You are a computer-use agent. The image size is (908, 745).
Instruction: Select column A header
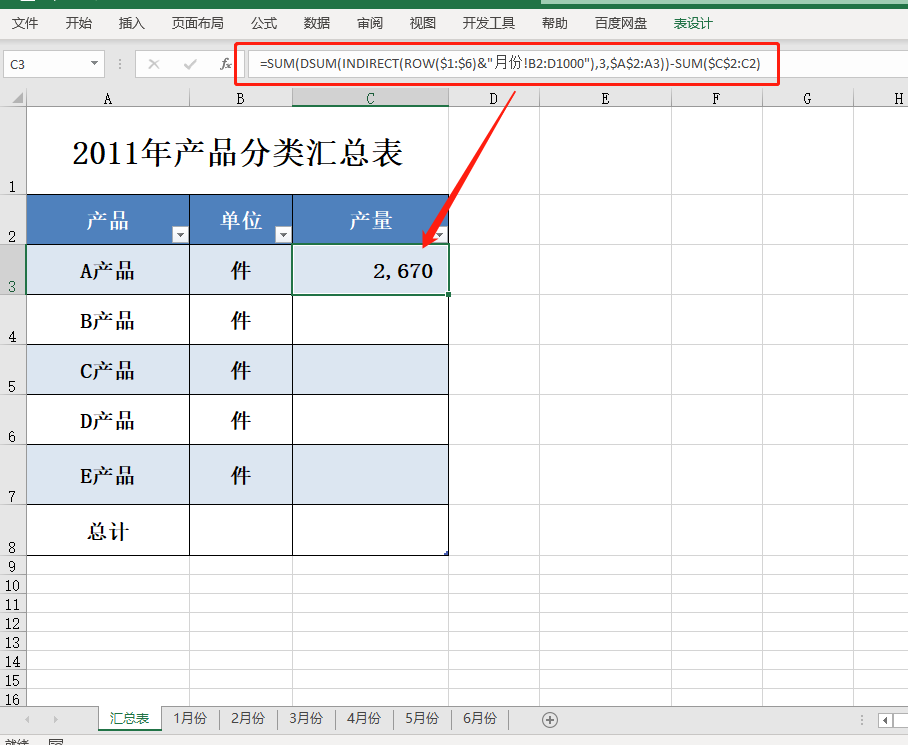(108, 98)
